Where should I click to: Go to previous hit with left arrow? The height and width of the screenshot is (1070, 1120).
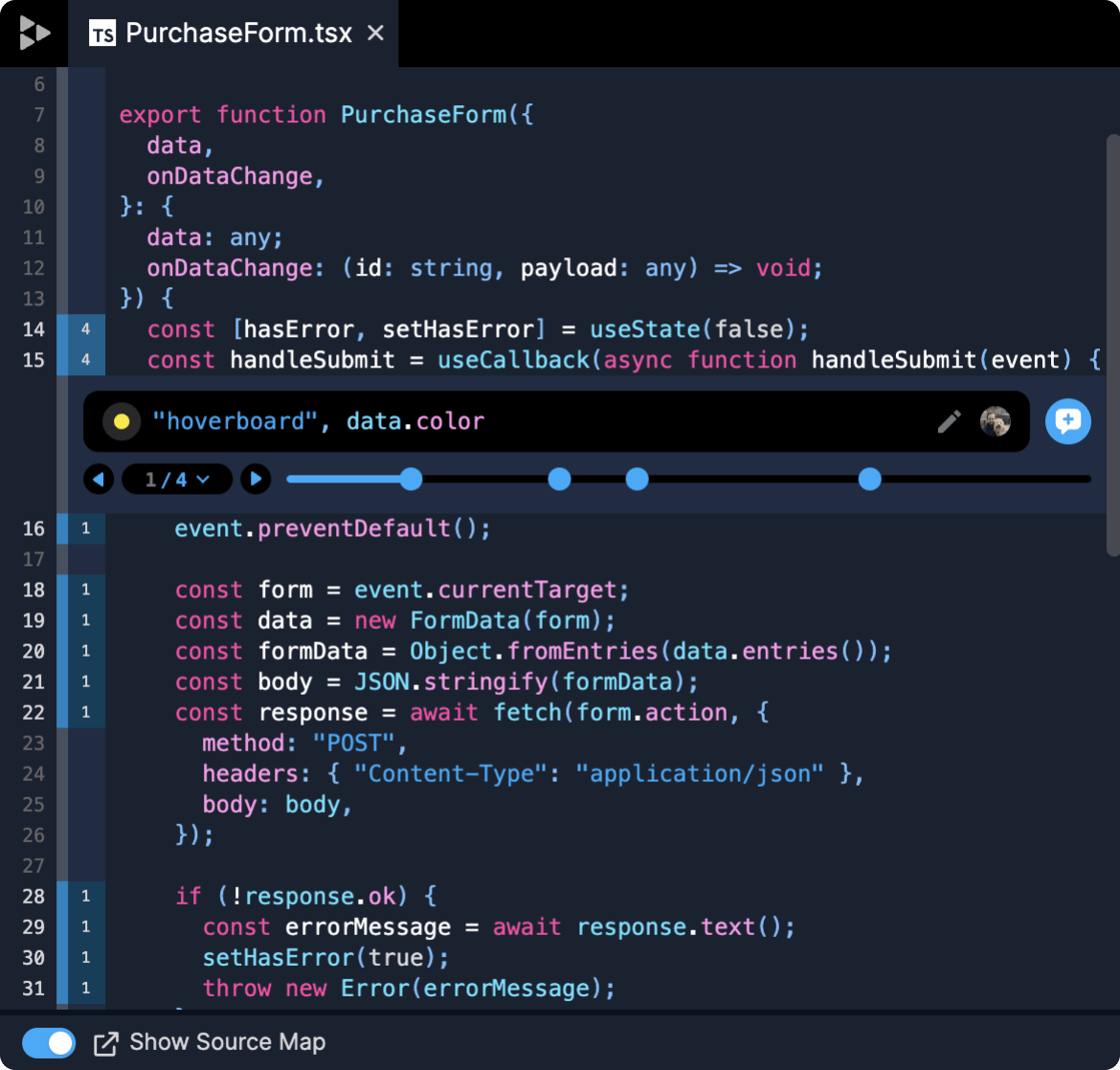point(99,479)
